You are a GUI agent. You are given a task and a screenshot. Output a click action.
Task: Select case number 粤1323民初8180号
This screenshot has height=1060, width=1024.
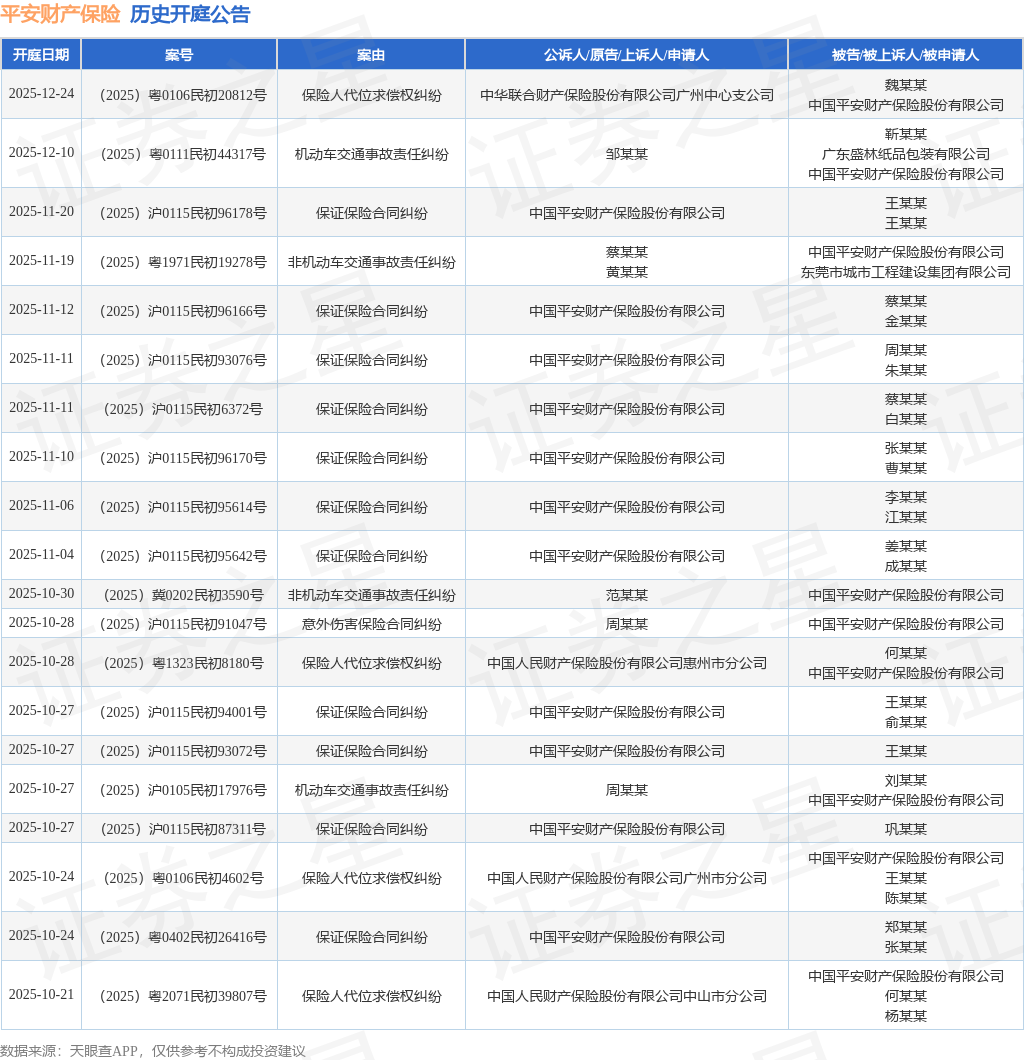pyautogui.click(x=183, y=663)
